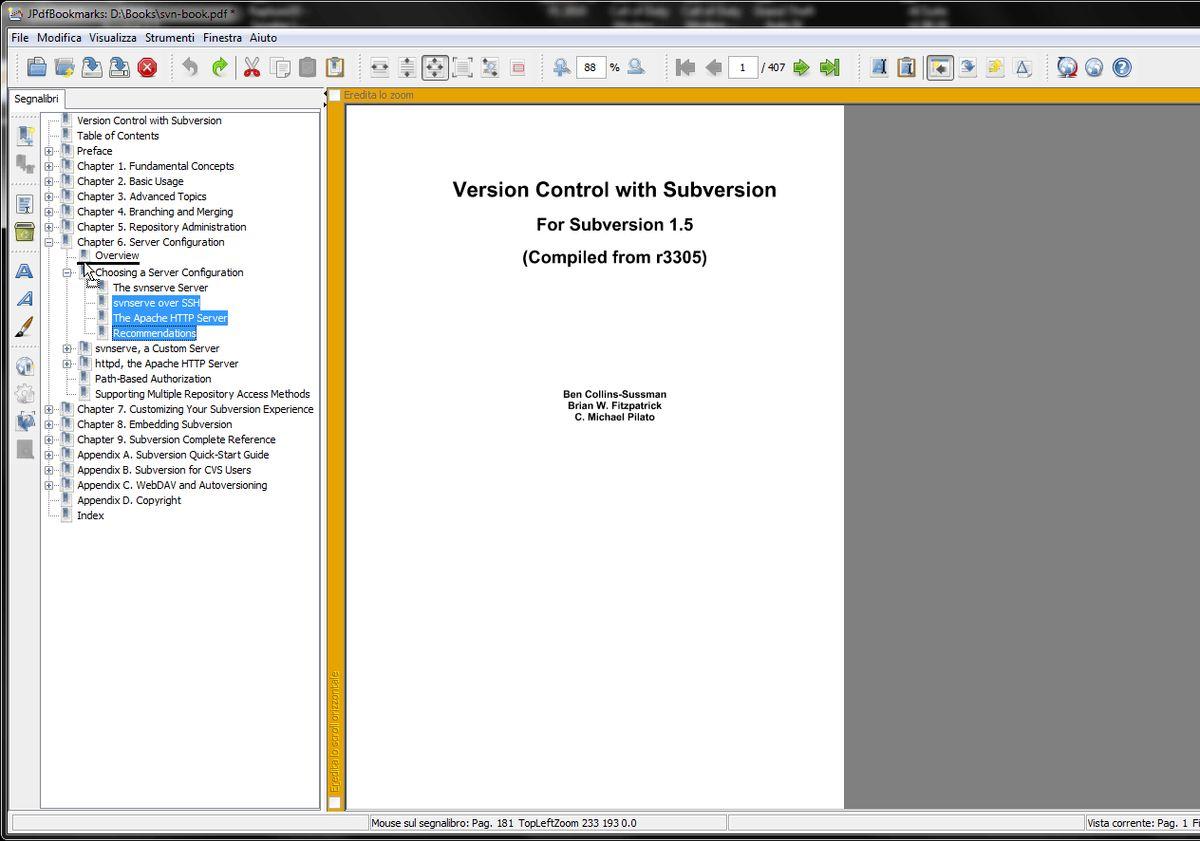Expand Appendix A. Subversion Quick-Start Guide
1200x841 pixels.
(x=49, y=455)
